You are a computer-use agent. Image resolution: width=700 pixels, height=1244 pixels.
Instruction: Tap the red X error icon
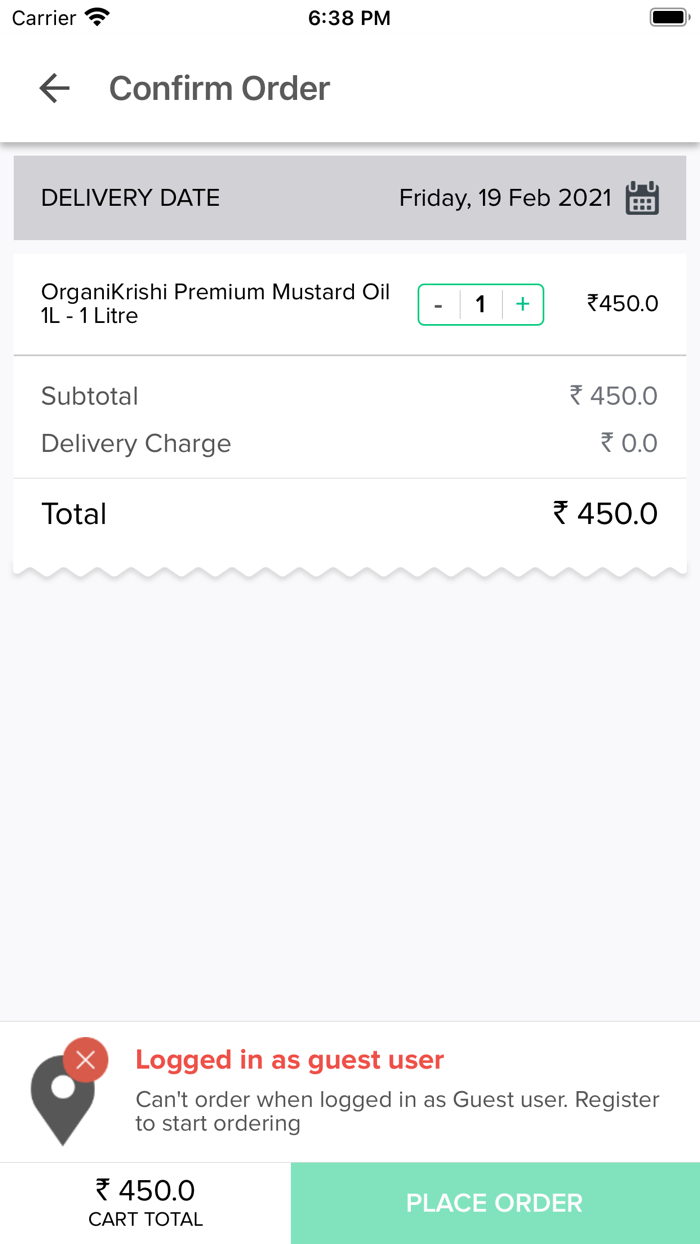pyautogui.click(x=85, y=1060)
